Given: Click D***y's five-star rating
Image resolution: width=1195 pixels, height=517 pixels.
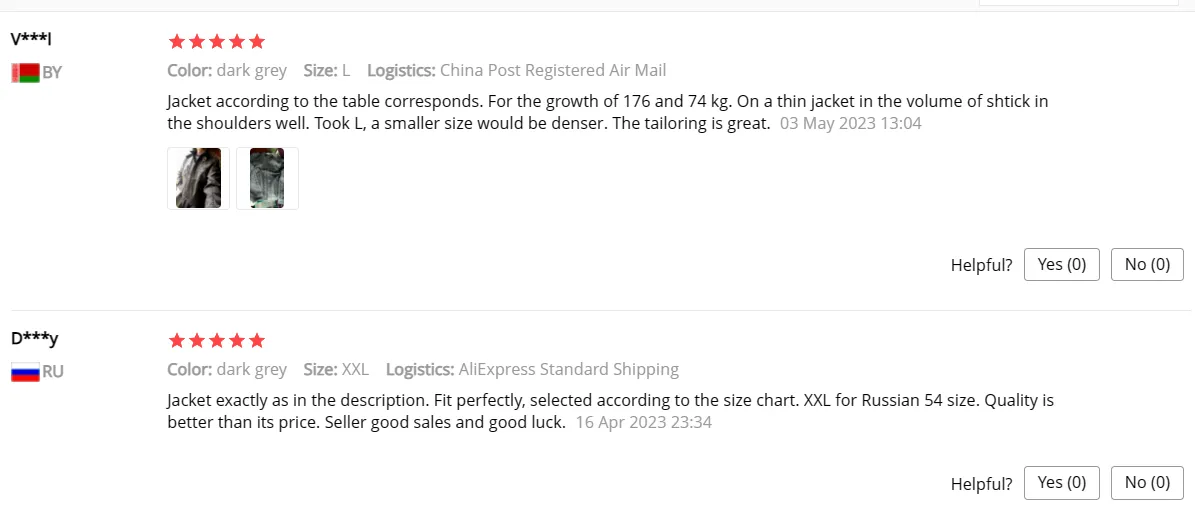Looking at the screenshot, I should [x=216, y=340].
